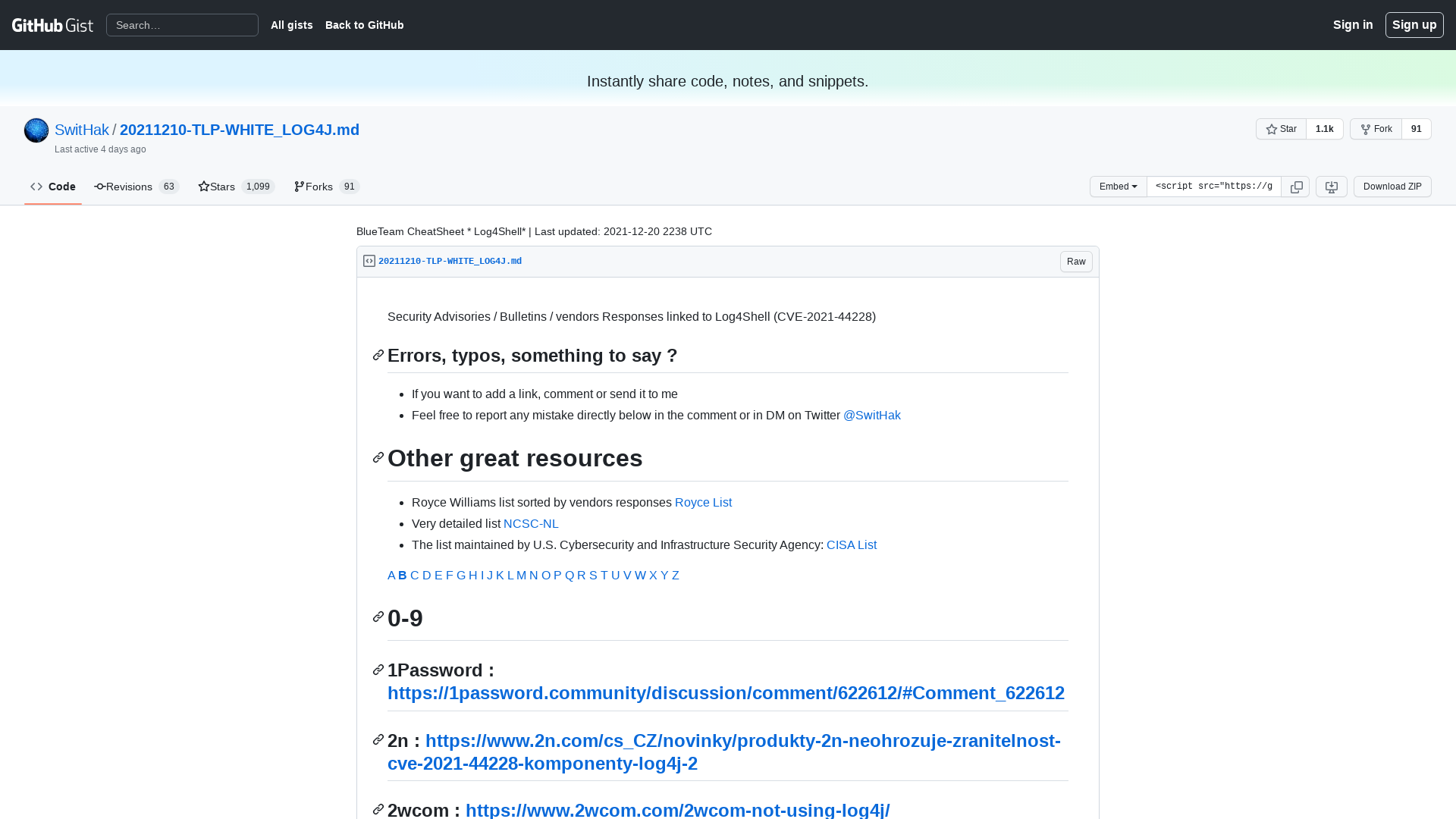
Task: Open the 1.1k stargazers count
Action: [x=1324, y=129]
